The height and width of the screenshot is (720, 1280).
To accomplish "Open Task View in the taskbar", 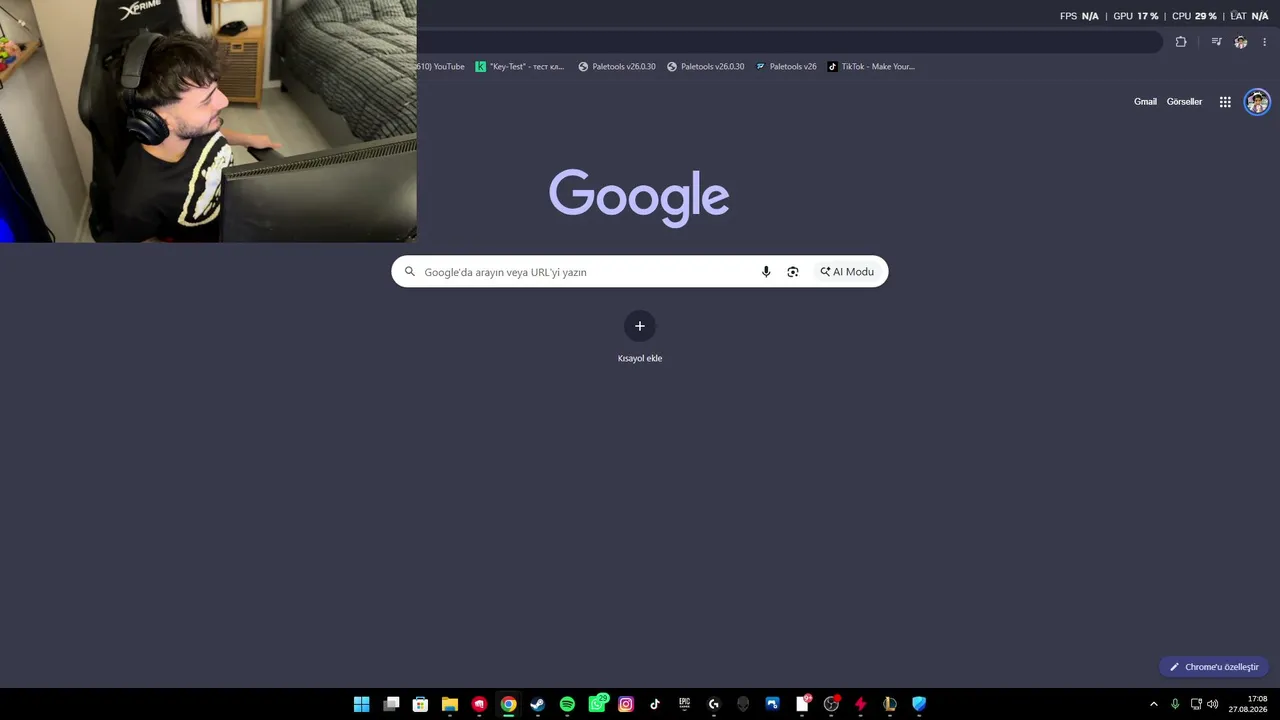I will (x=391, y=704).
